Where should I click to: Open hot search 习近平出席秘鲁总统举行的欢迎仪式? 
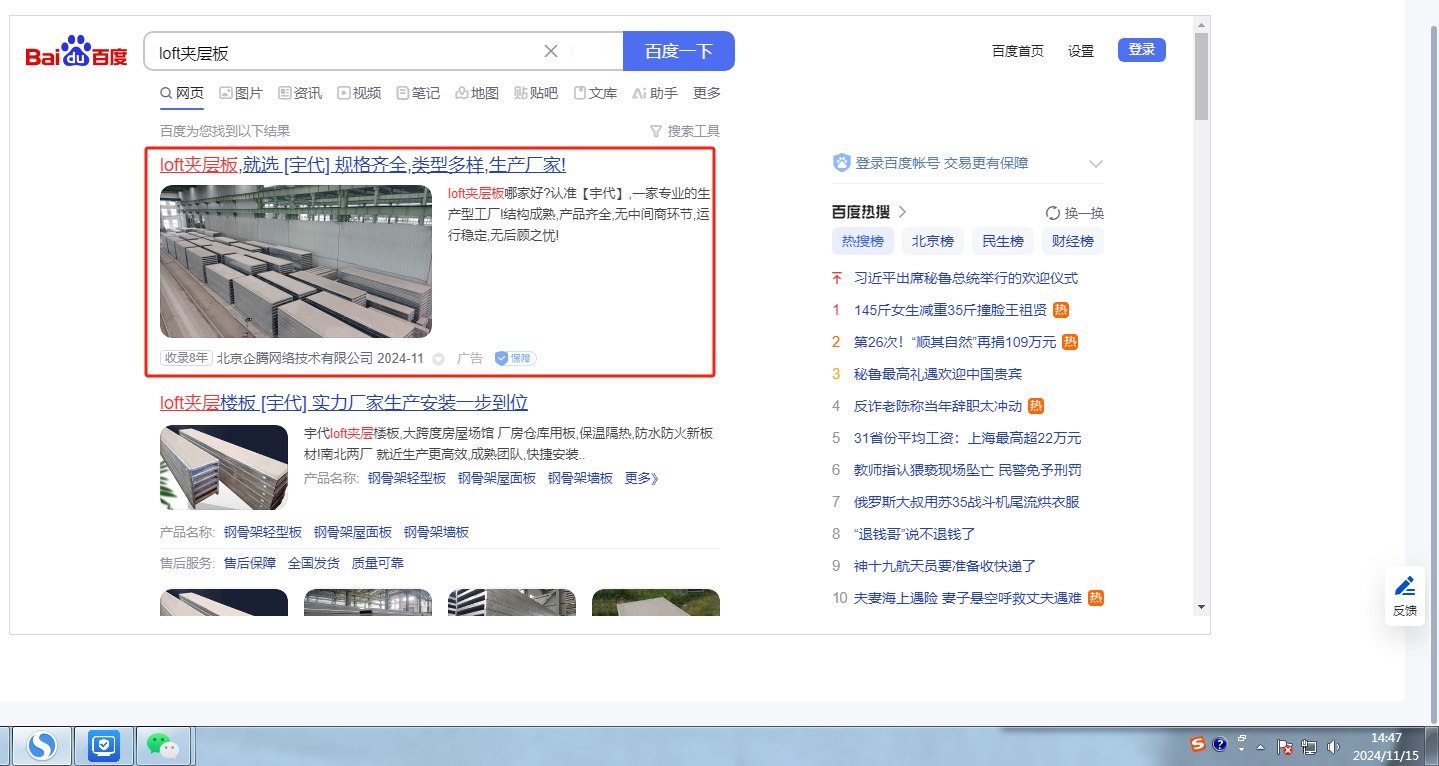coord(966,278)
